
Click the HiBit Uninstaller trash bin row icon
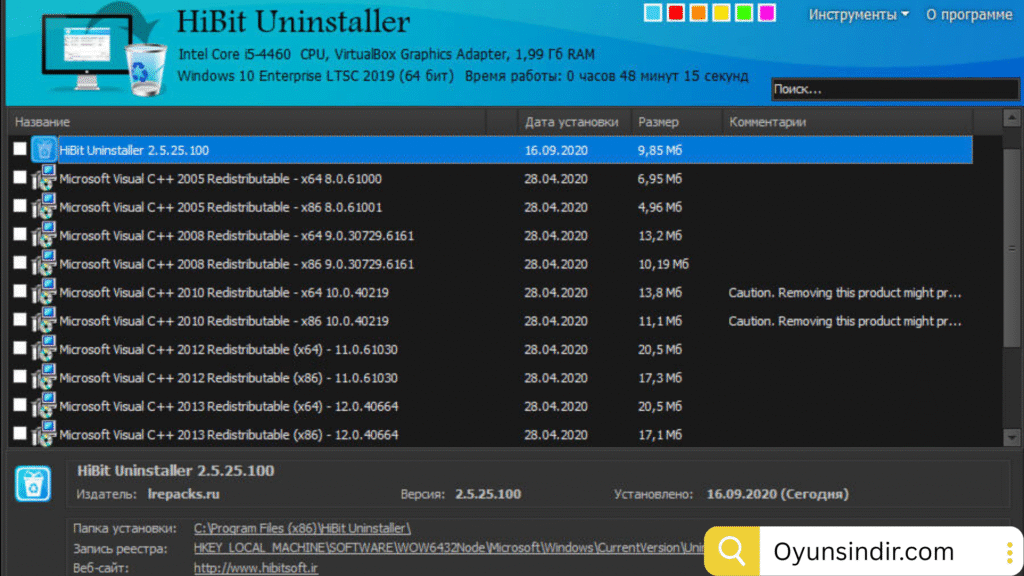coord(44,150)
